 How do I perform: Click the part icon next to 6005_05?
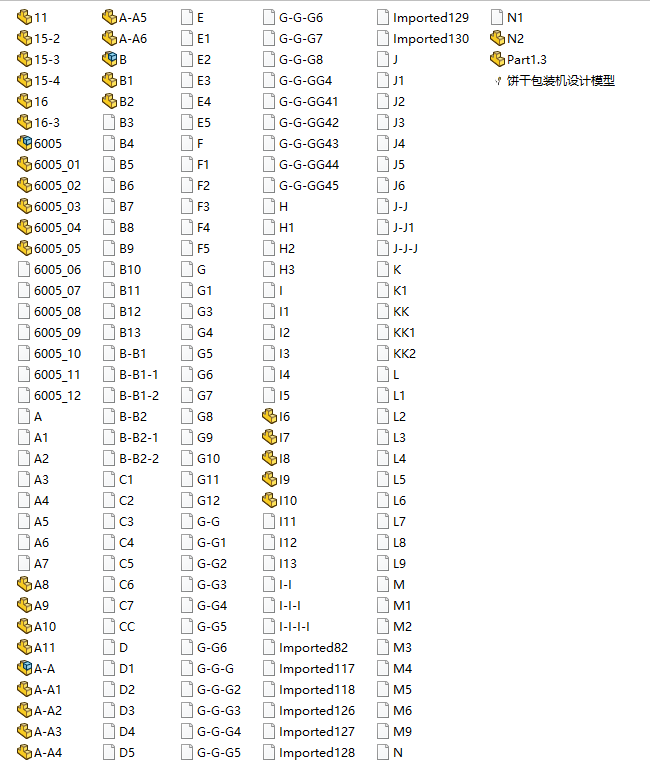pos(24,249)
